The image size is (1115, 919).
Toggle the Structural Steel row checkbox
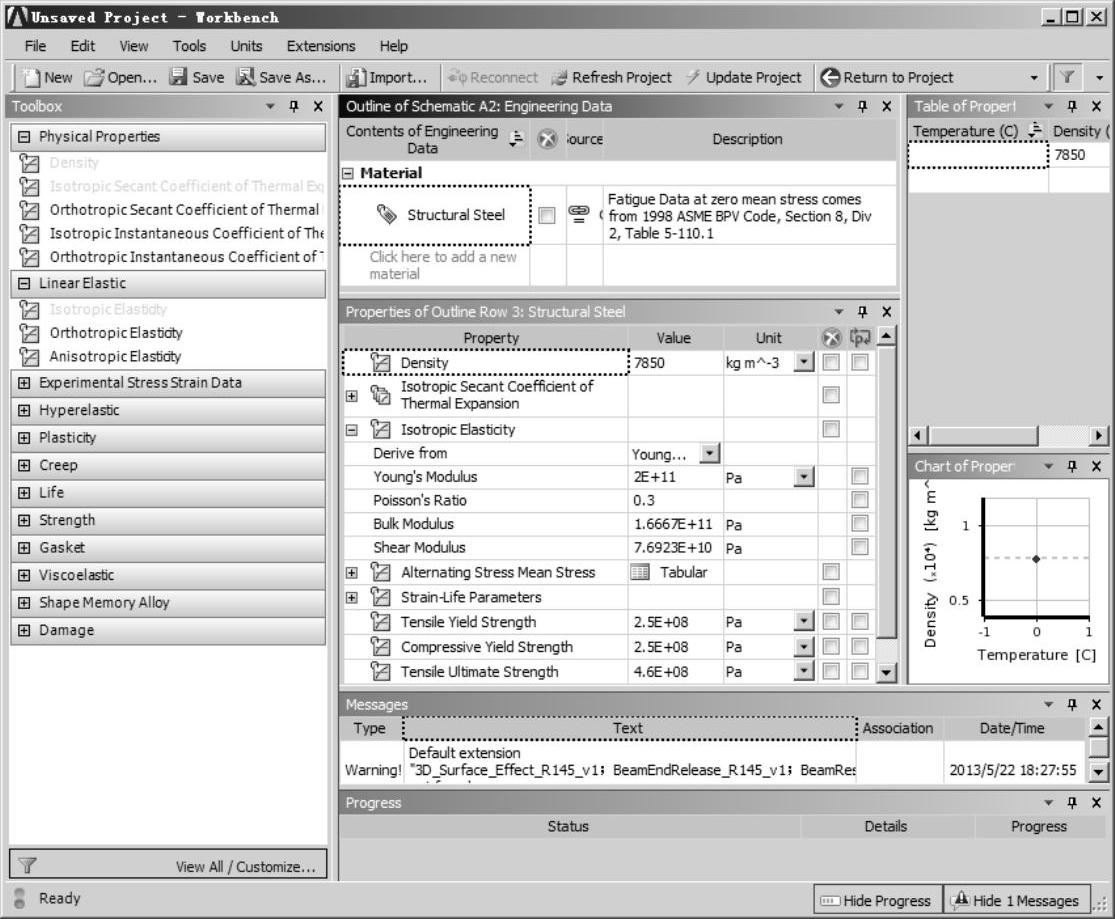point(547,215)
